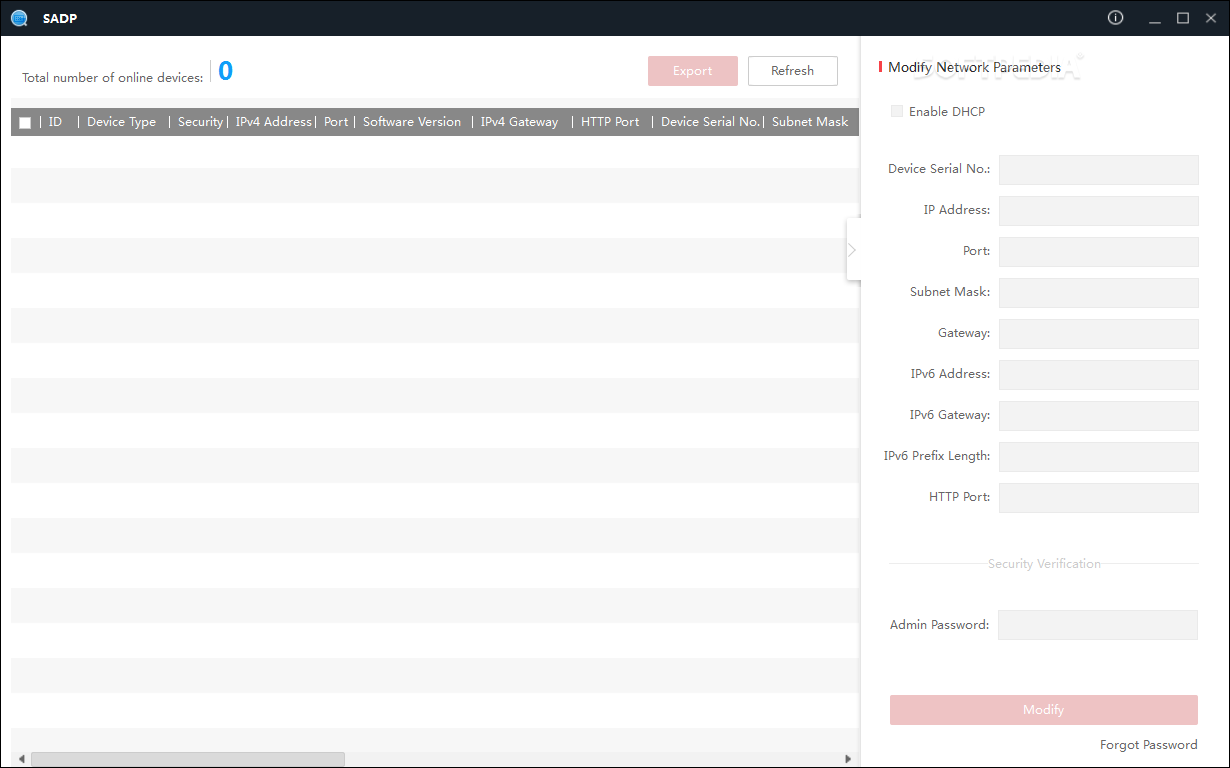The width and height of the screenshot is (1230, 768).
Task: Enable the DHCP checkbox
Action: [897, 112]
